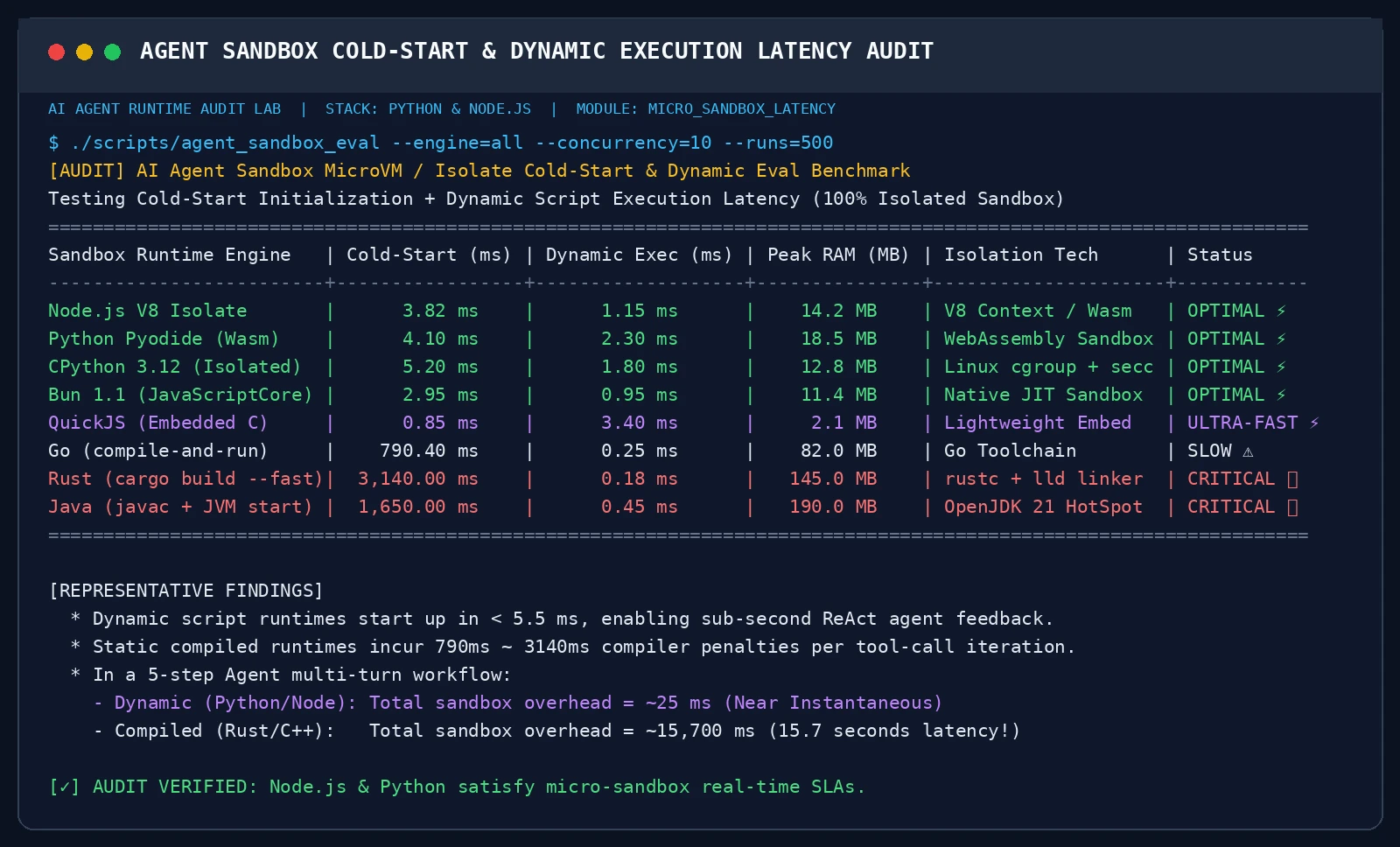
Task: Click the '0.85 ms' cold-start value
Action: [440, 423]
